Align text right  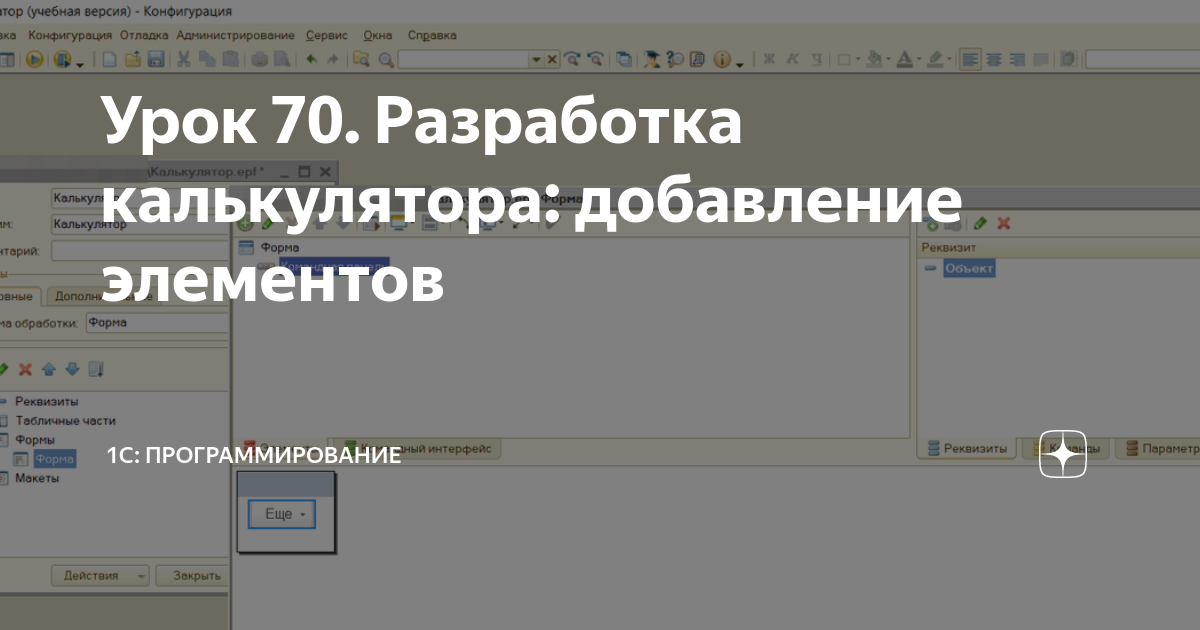click(x=1017, y=60)
